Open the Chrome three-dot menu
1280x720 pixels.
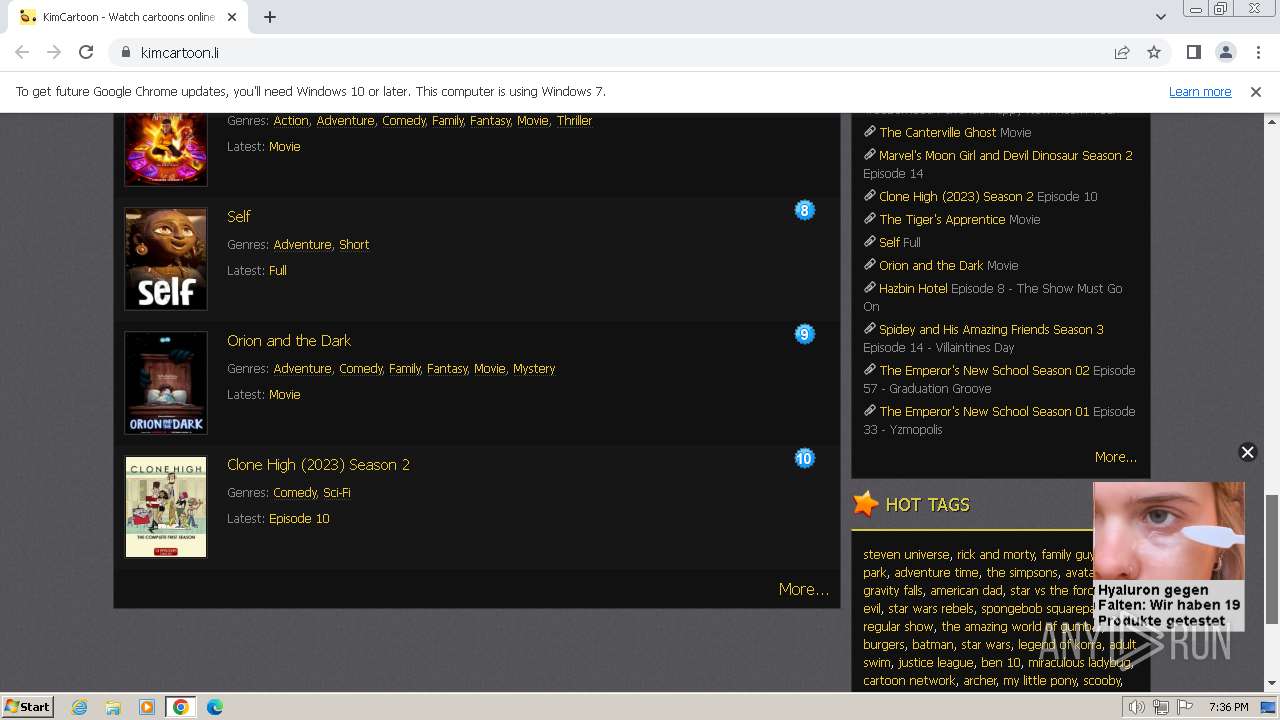(1257, 52)
